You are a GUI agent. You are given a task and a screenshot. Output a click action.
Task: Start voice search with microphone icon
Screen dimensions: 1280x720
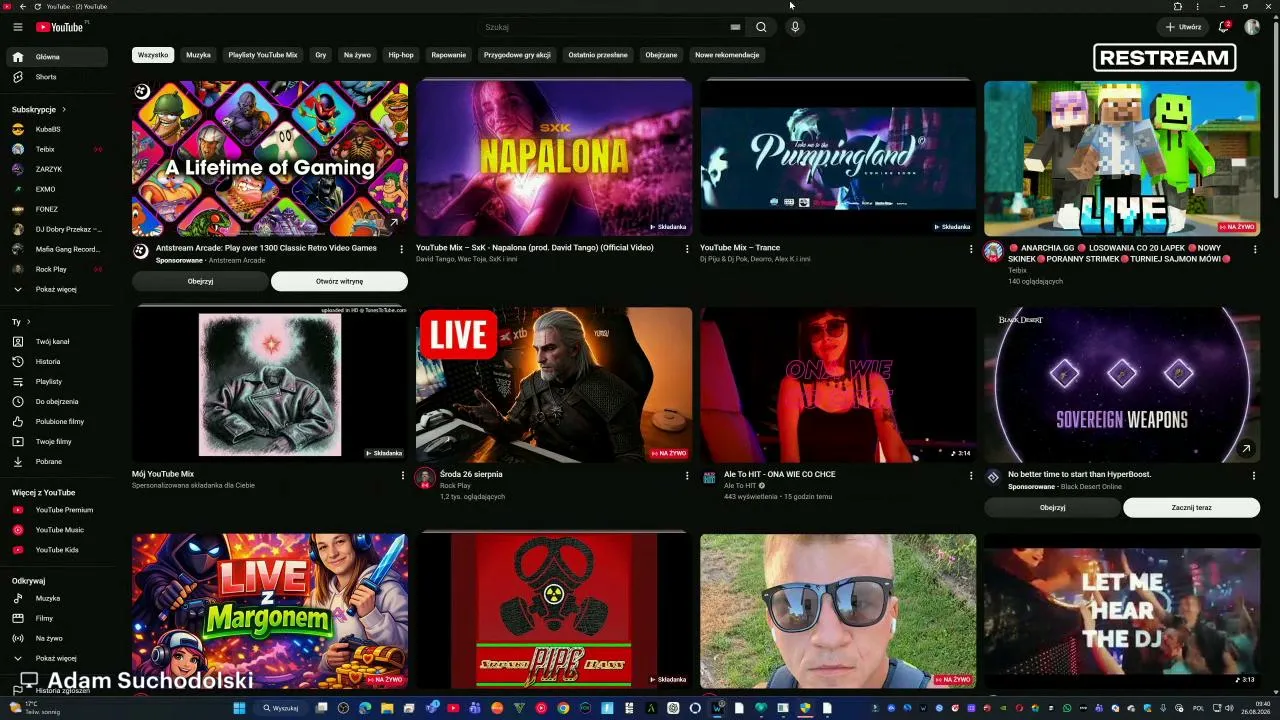795,27
